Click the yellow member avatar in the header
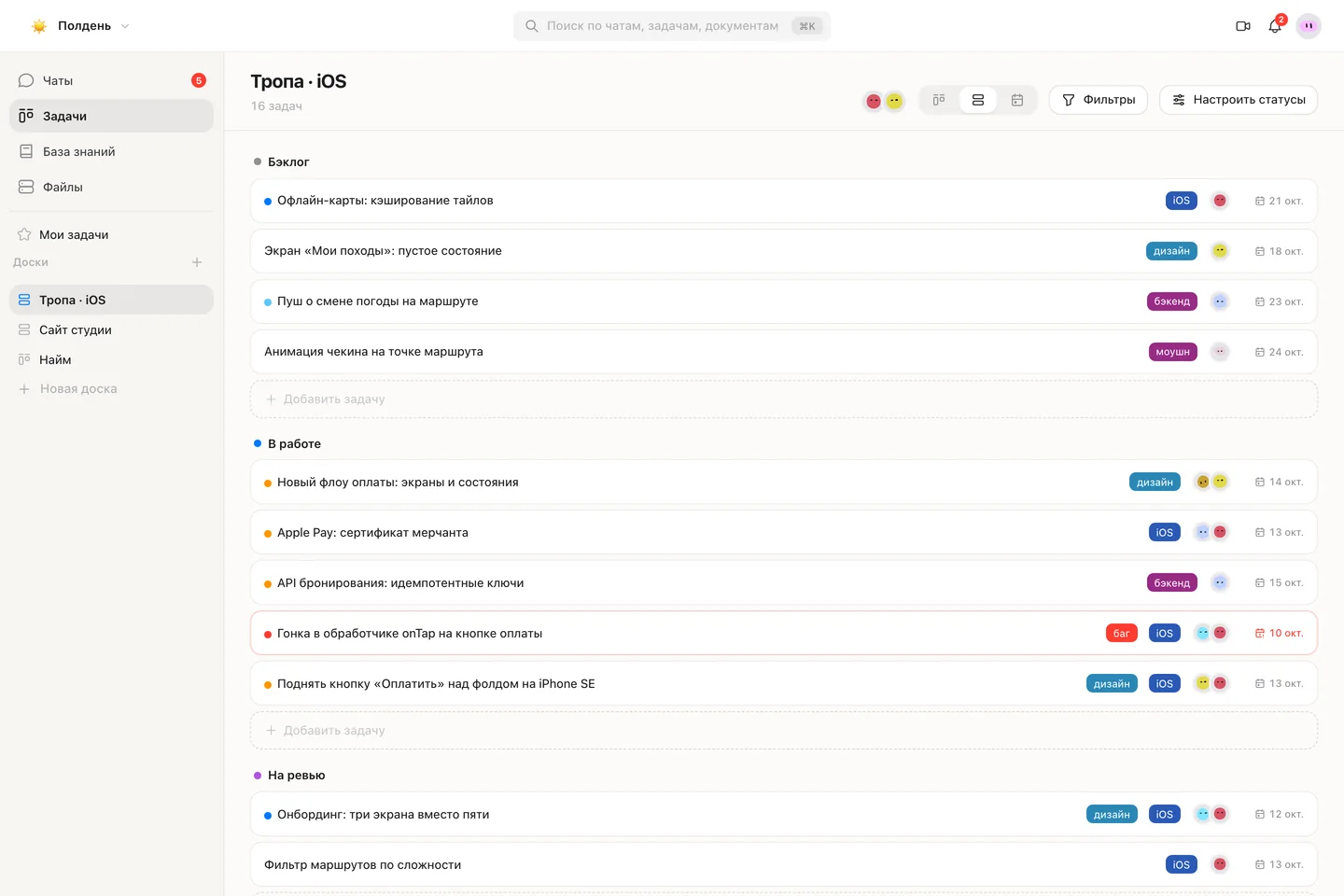 (894, 101)
